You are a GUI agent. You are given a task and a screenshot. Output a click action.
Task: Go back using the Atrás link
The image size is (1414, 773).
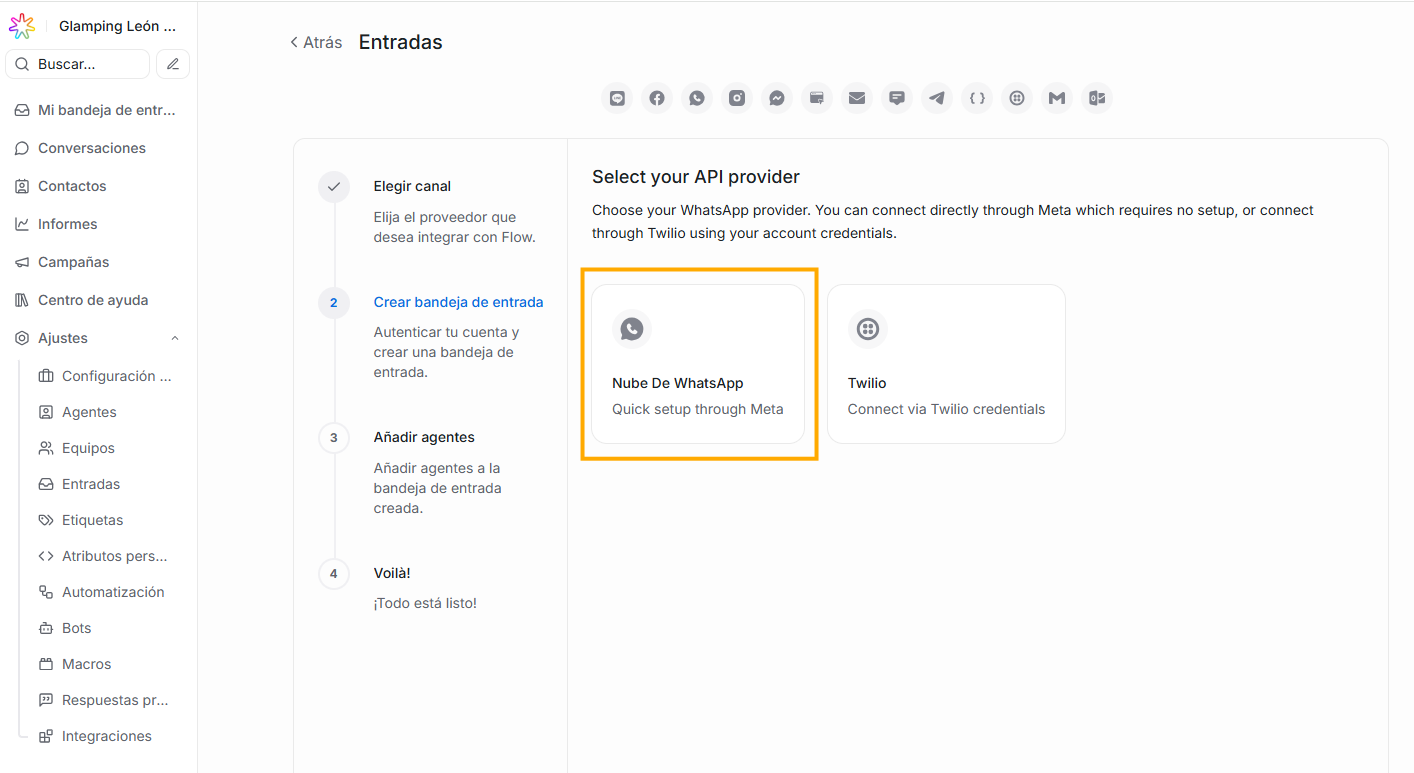(316, 42)
